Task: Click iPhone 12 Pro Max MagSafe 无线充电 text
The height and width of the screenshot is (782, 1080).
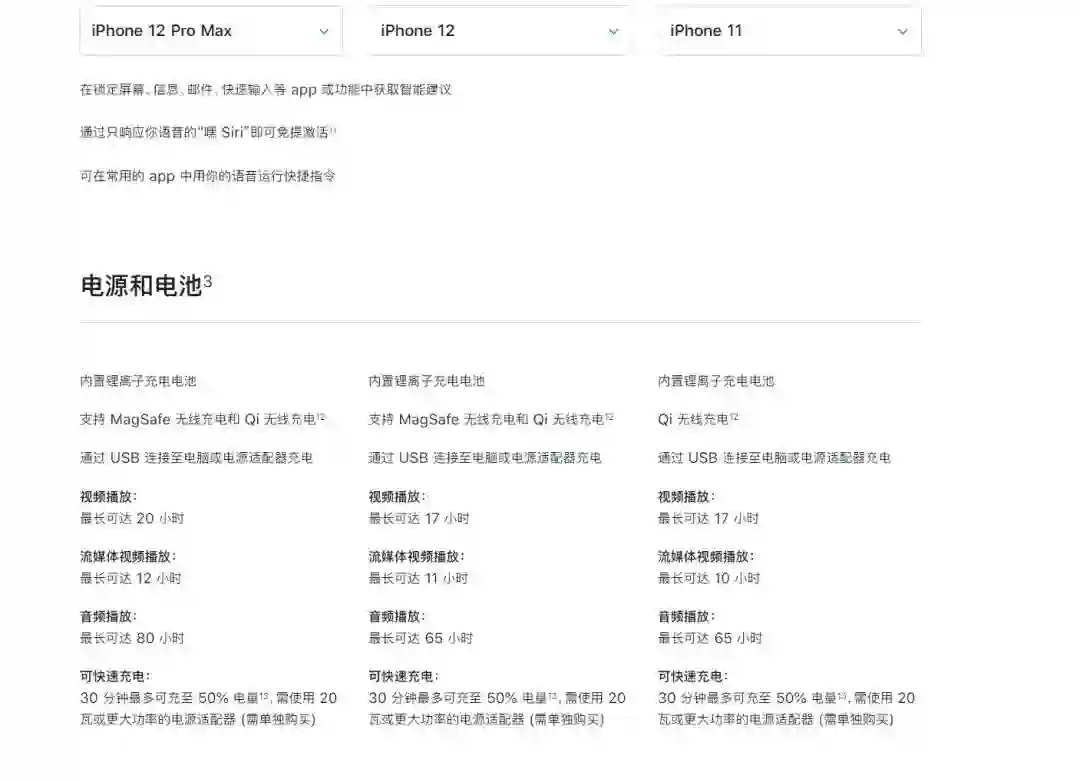Action: click(202, 419)
